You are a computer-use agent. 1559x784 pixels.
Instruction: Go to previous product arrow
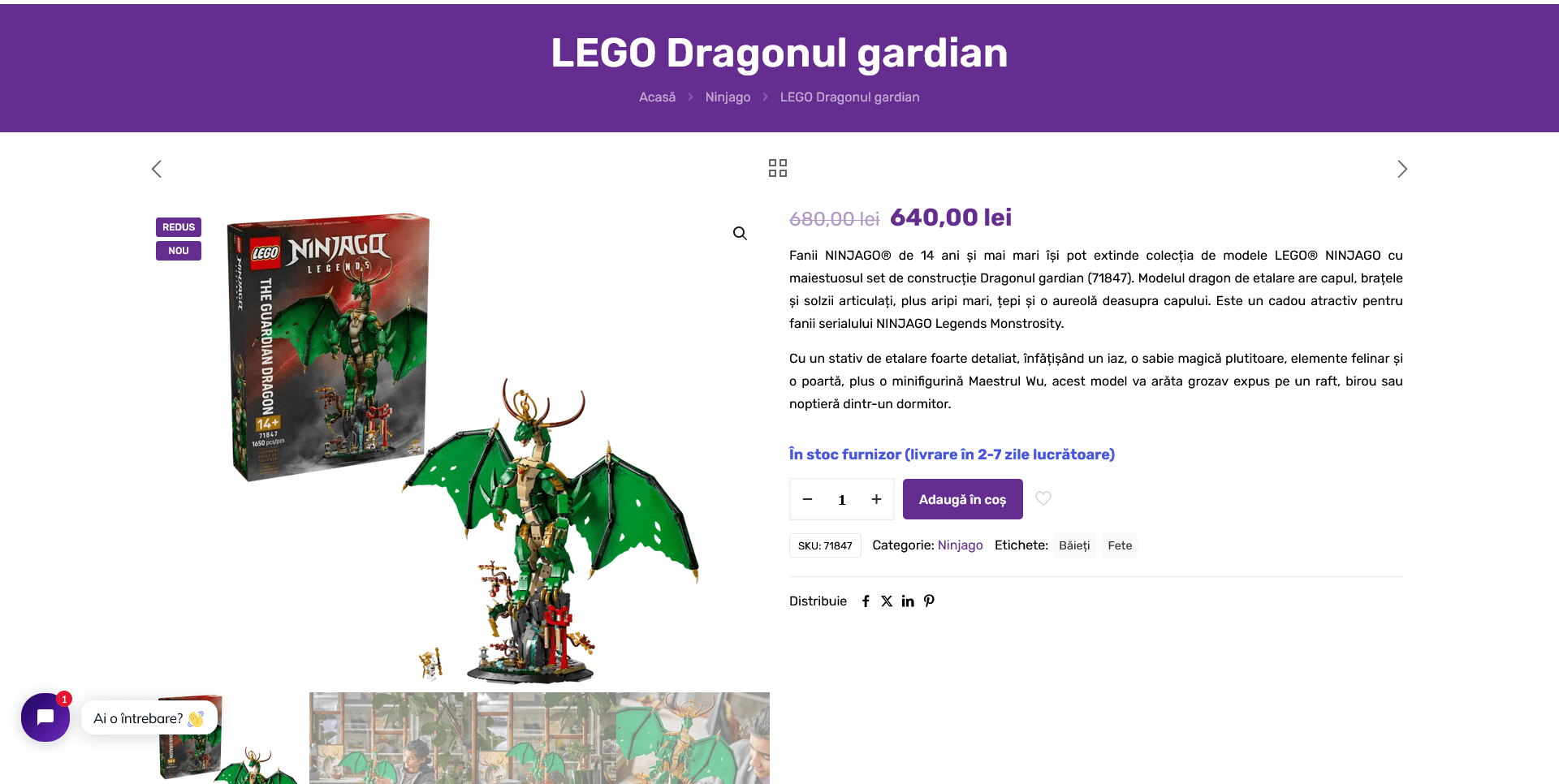tap(157, 169)
